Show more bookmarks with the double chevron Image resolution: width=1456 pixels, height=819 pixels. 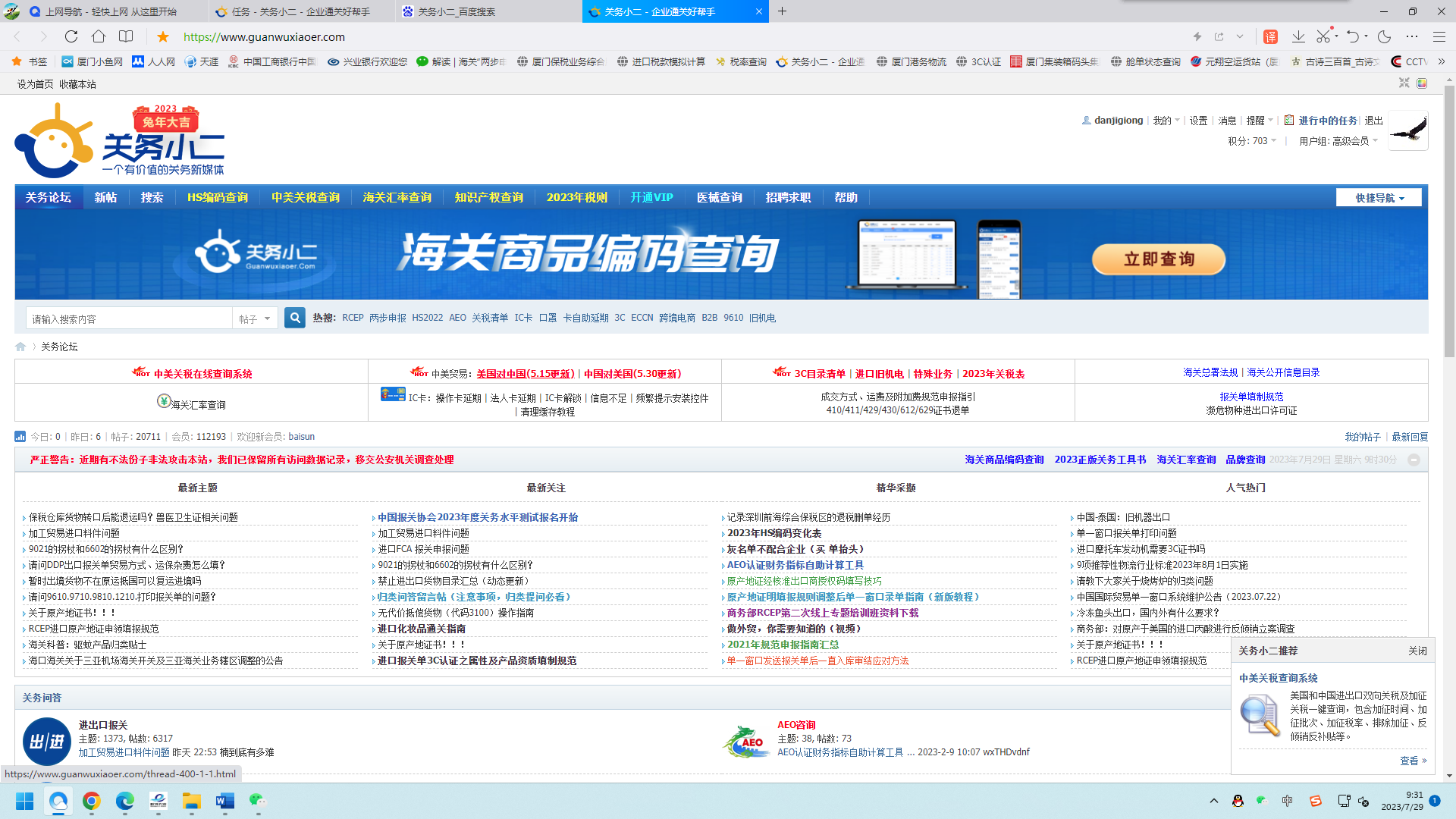coord(1442,61)
